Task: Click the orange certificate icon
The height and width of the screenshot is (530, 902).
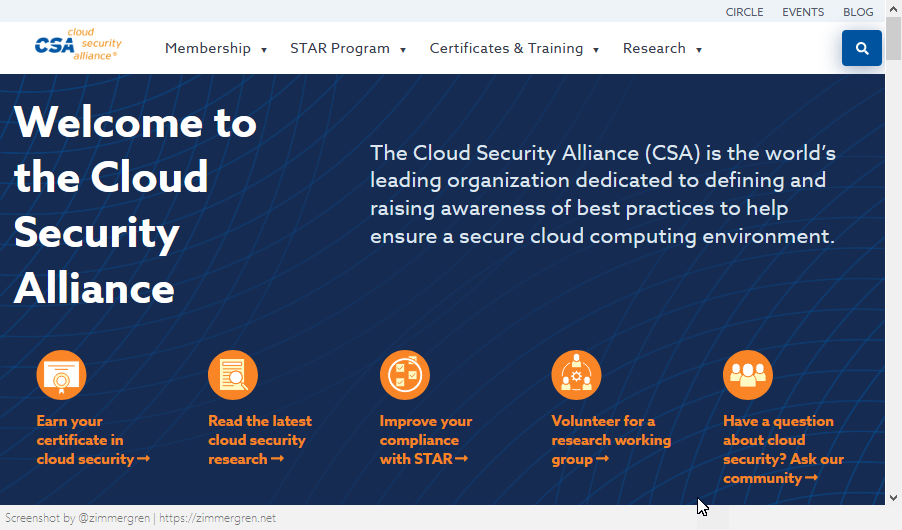Action: click(x=61, y=376)
